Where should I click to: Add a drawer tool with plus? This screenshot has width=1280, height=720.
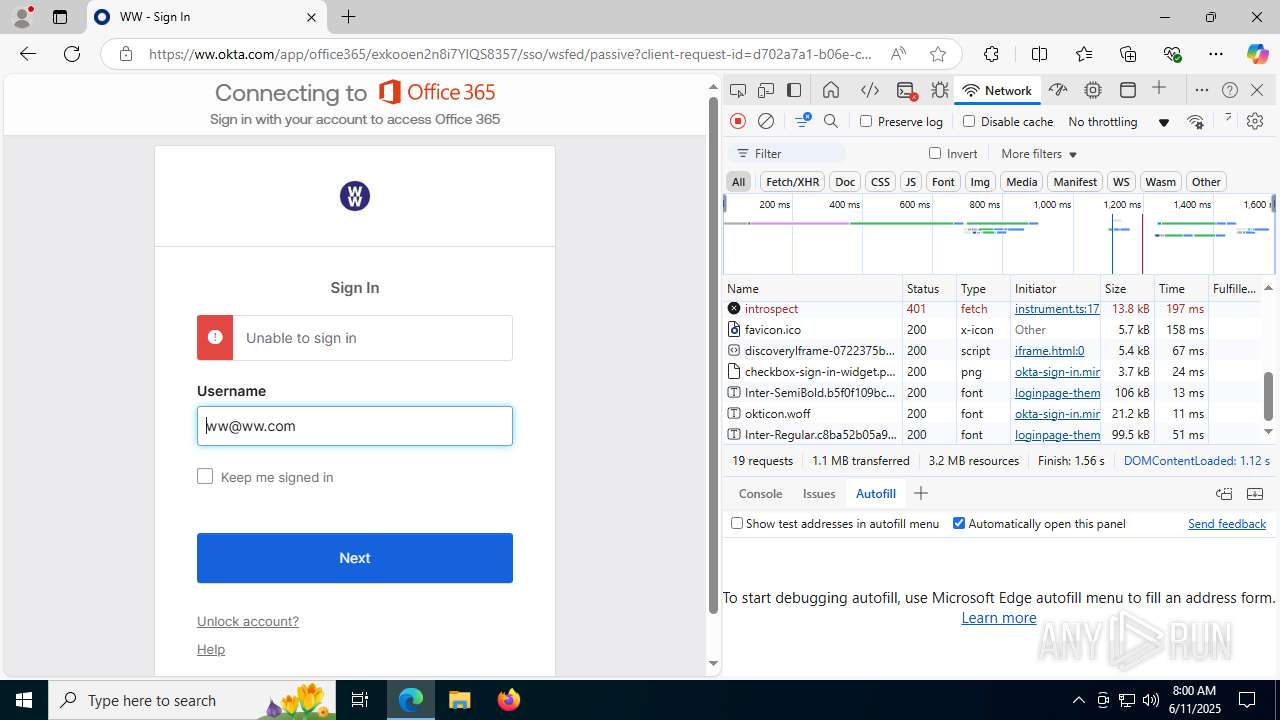921,493
